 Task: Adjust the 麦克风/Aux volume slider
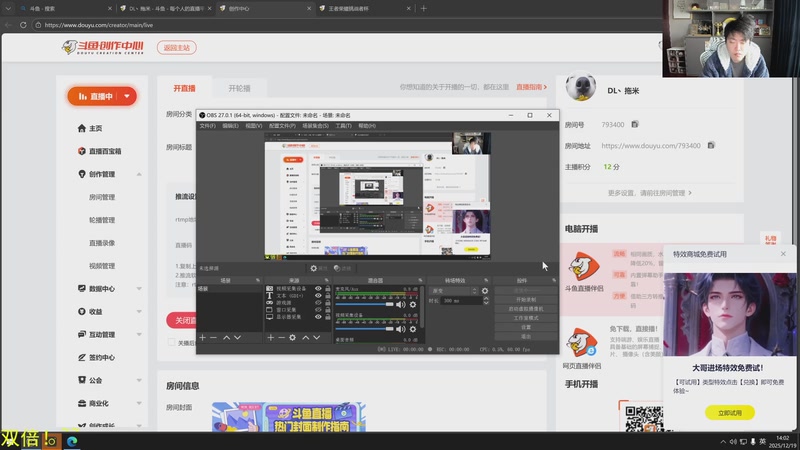tap(364, 305)
